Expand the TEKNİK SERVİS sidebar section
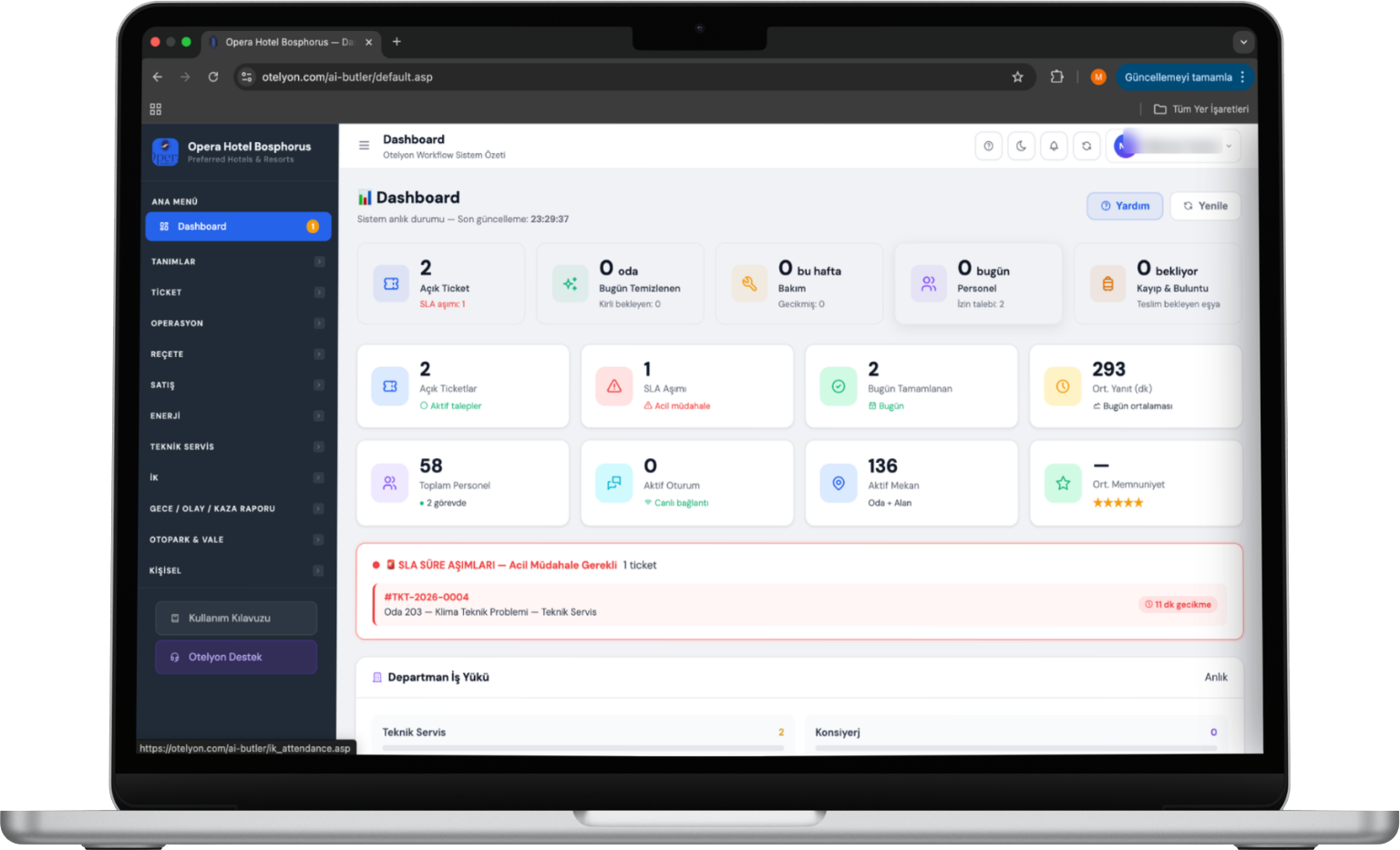The height and width of the screenshot is (850, 1400). tap(238, 446)
